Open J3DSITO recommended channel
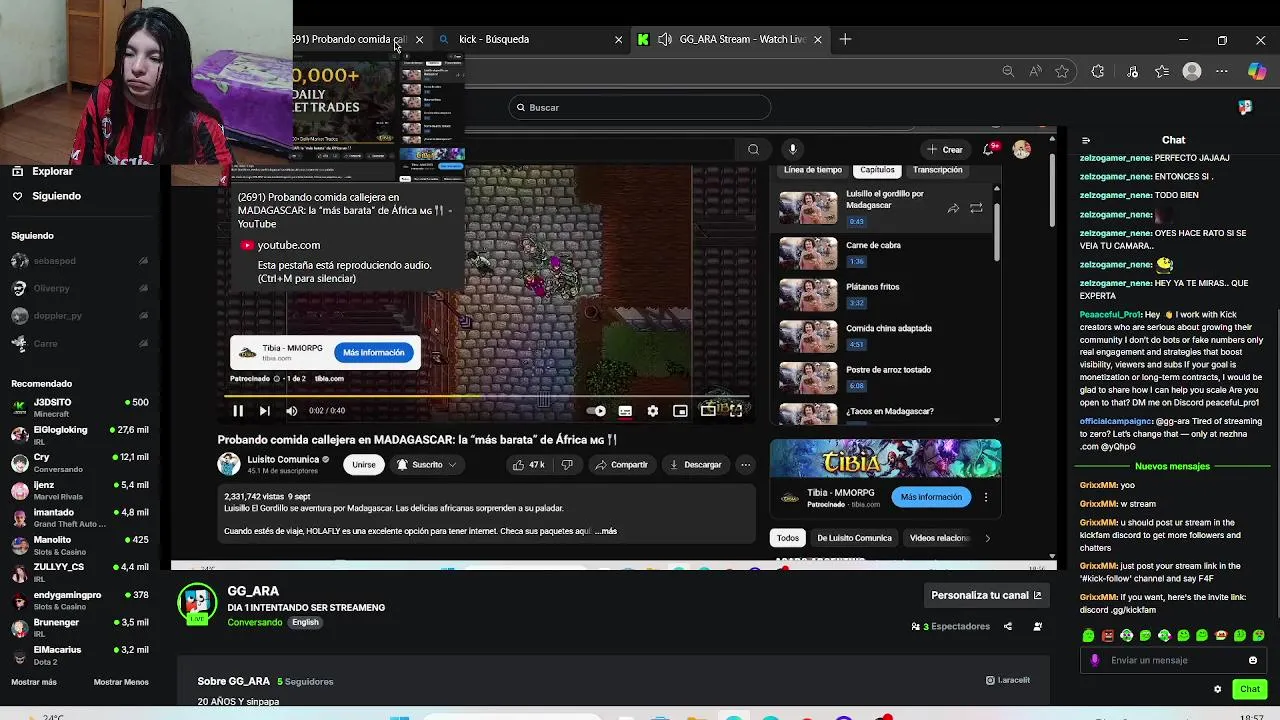The height and width of the screenshot is (720, 1280). (80, 407)
